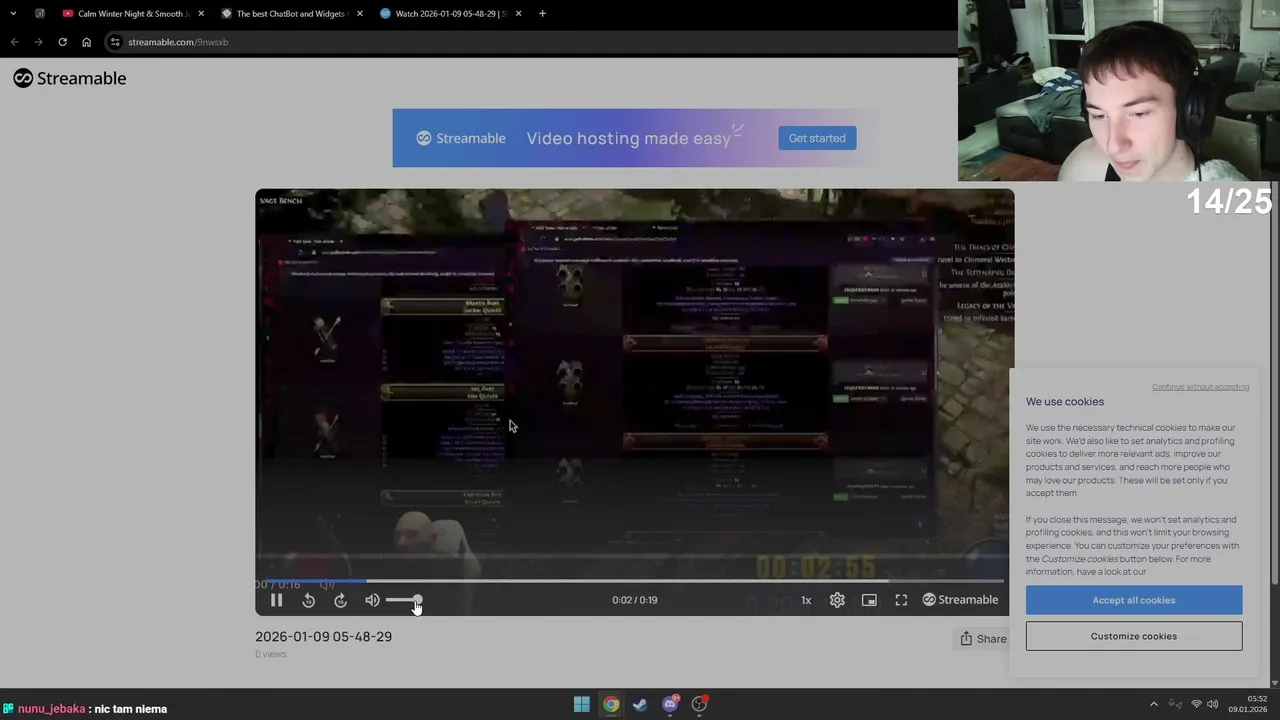1280x720 pixels.
Task: Open a new browser tab
Action: coord(542,14)
